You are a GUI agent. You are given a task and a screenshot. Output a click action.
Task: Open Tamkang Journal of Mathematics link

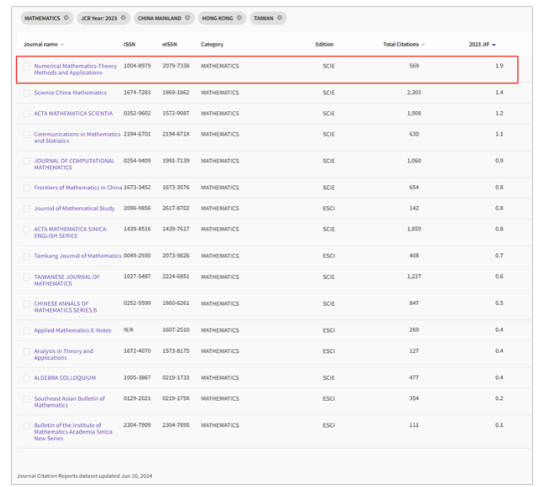pyautogui.click(x=78, y=256)
